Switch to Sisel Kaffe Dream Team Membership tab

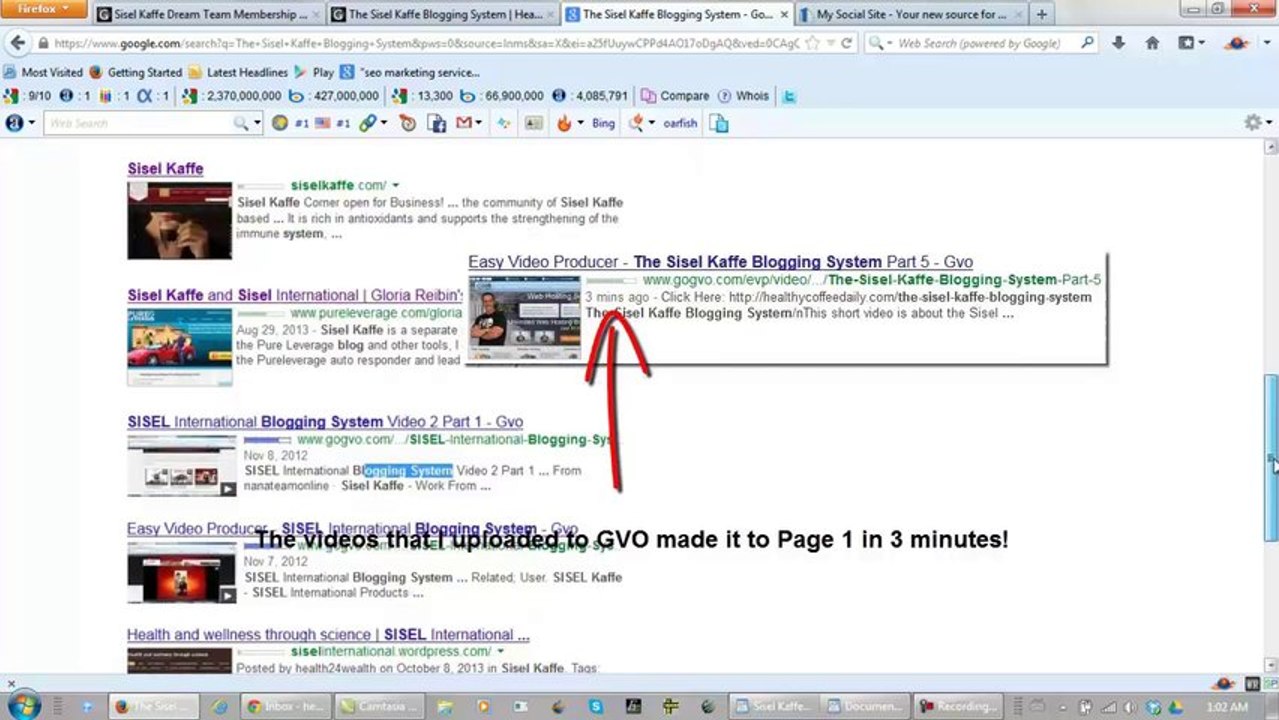[209, 15]
